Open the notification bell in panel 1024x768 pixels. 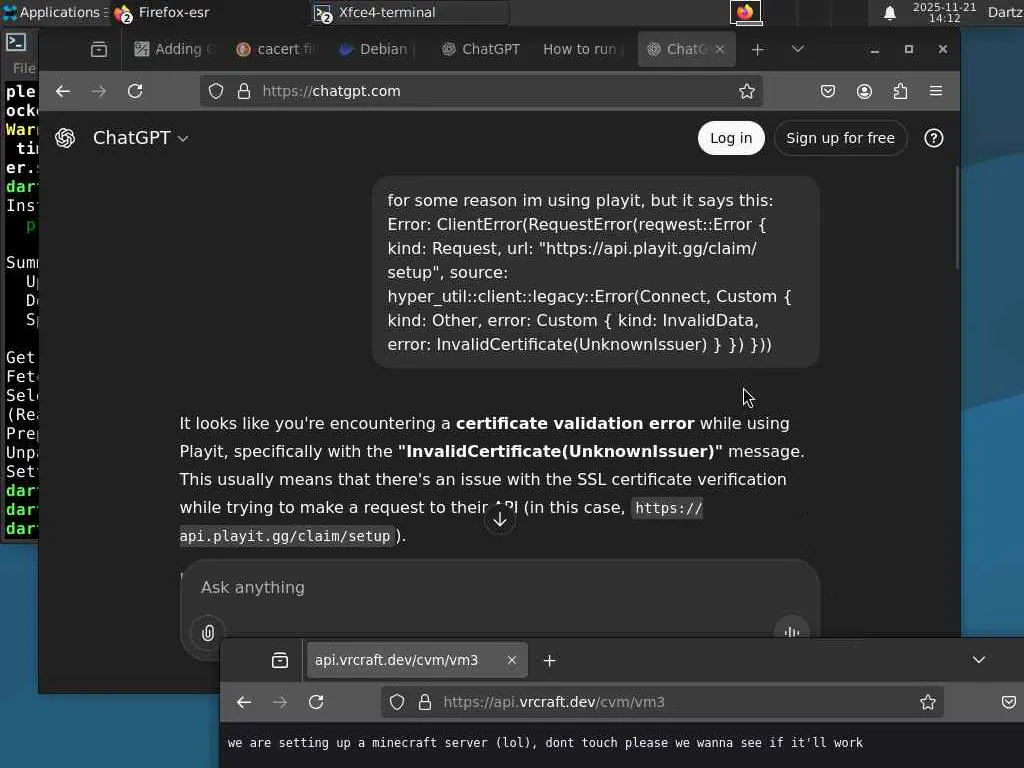pyautogui.click(x=889, y=13)
